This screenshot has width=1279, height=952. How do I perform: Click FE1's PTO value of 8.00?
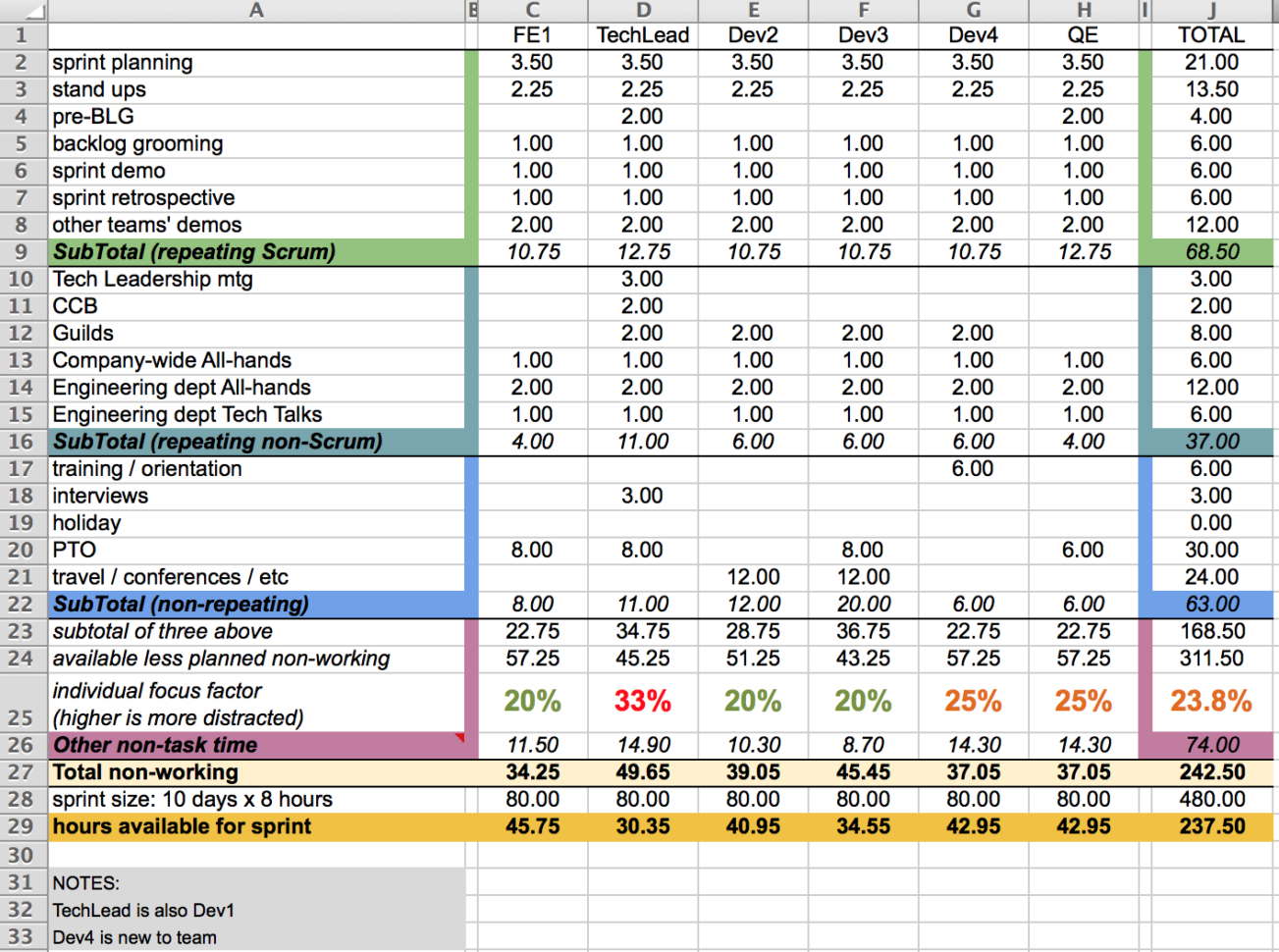tap(531, 550)
